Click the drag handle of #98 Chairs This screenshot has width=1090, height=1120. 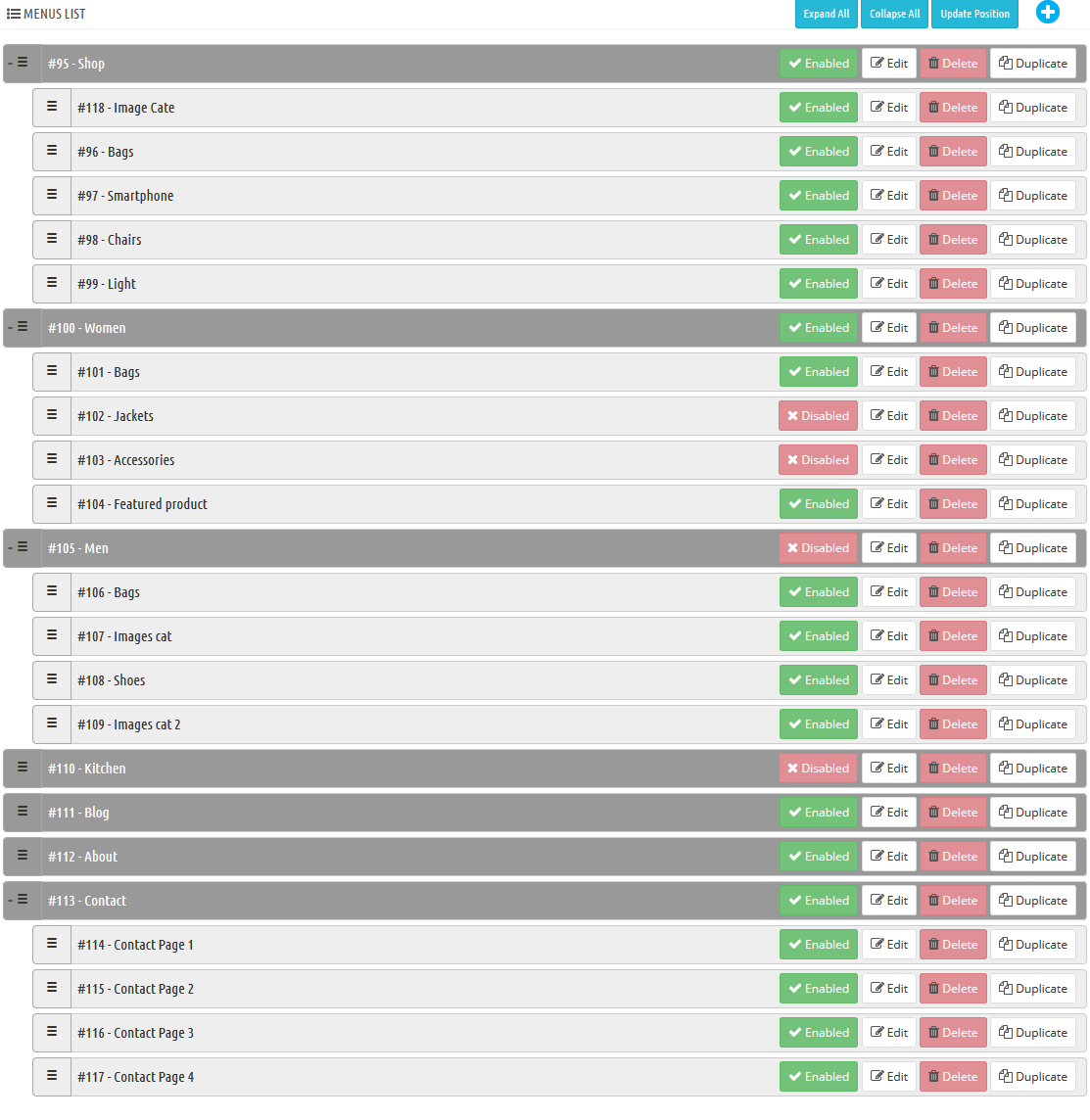point(52,239)
